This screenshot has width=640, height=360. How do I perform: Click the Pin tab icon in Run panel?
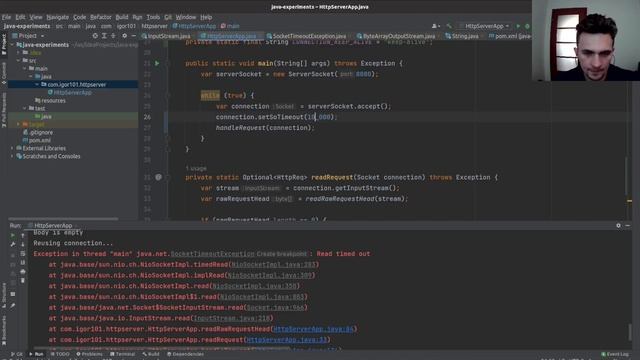pyautogui.click(x=13, y=306)
